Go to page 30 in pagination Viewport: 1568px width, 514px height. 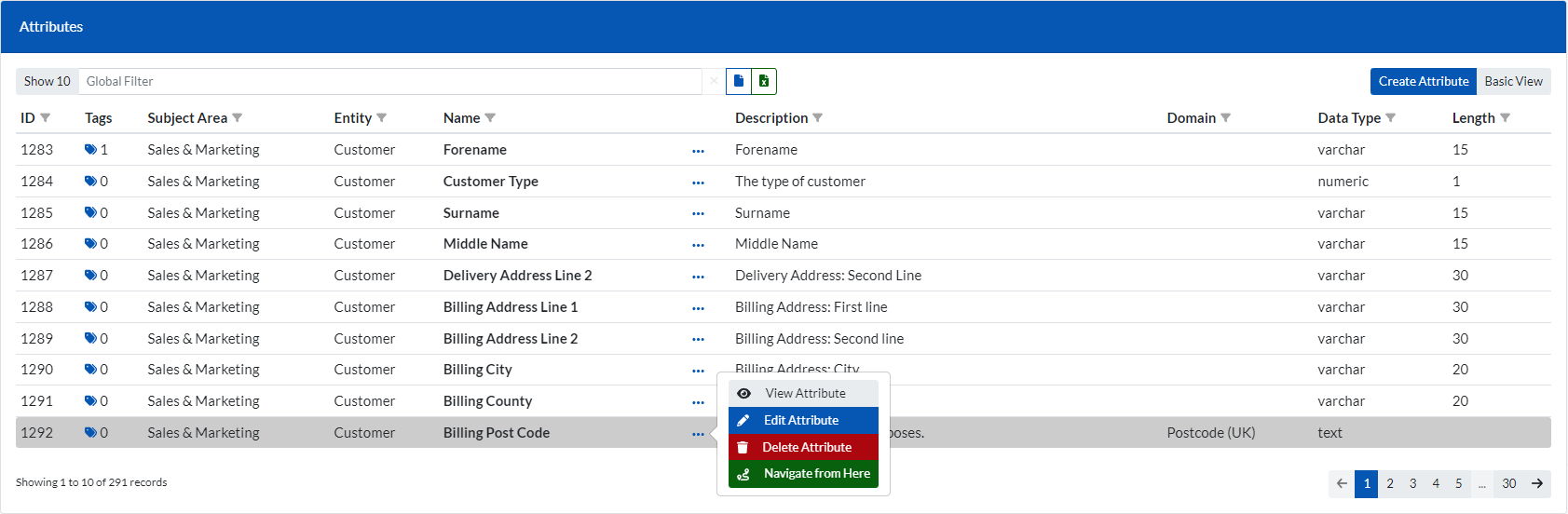pyautogui.click(x=1508, y=483)
